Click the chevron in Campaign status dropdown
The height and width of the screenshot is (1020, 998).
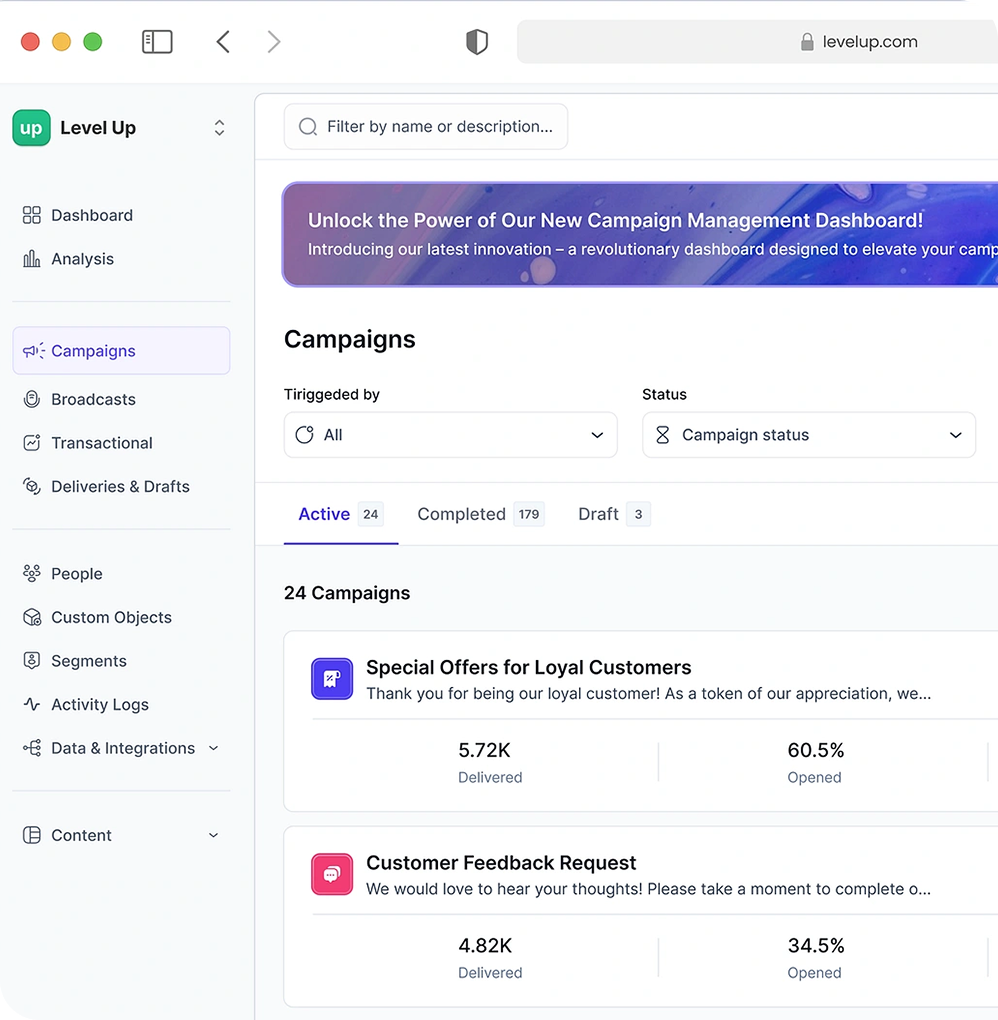[x=955, y=435]
